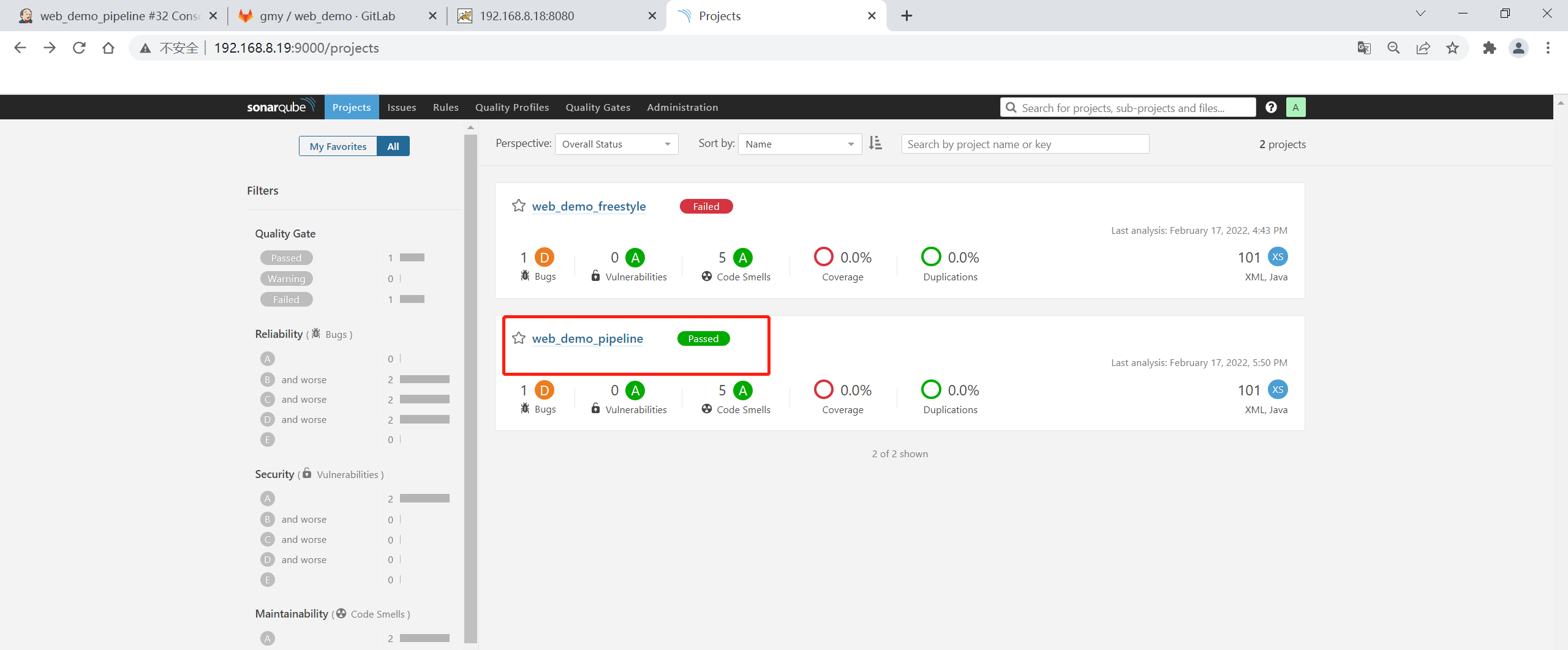Click the zoom magnifier icon in address bar
The image size is (1568, 650).
[1393, 48]
